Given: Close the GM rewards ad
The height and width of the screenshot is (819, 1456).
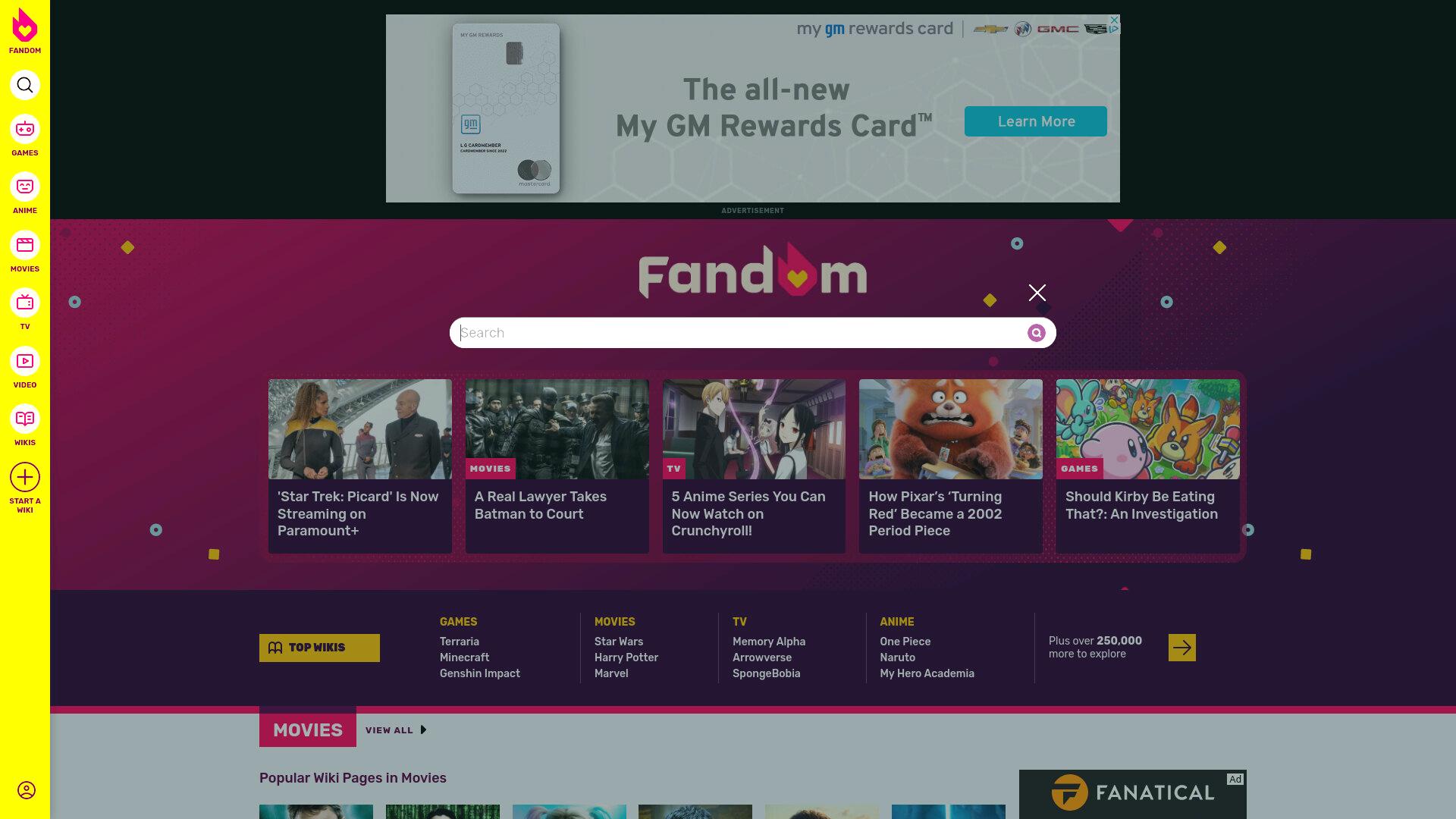Looking at the screenshot, I should [x=1114, y=20].
